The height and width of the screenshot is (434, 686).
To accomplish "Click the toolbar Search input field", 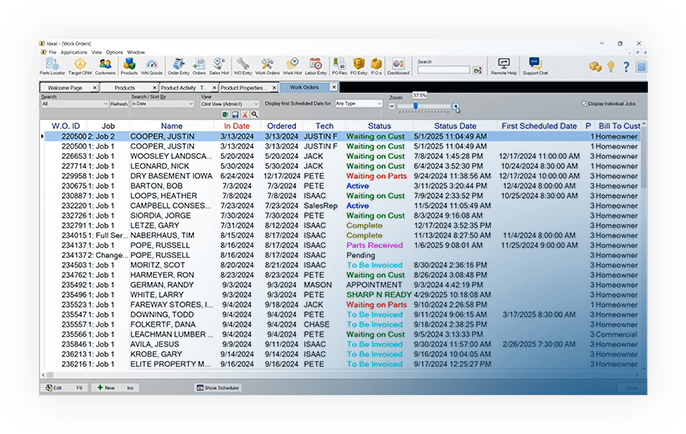I will coord(443,70).
